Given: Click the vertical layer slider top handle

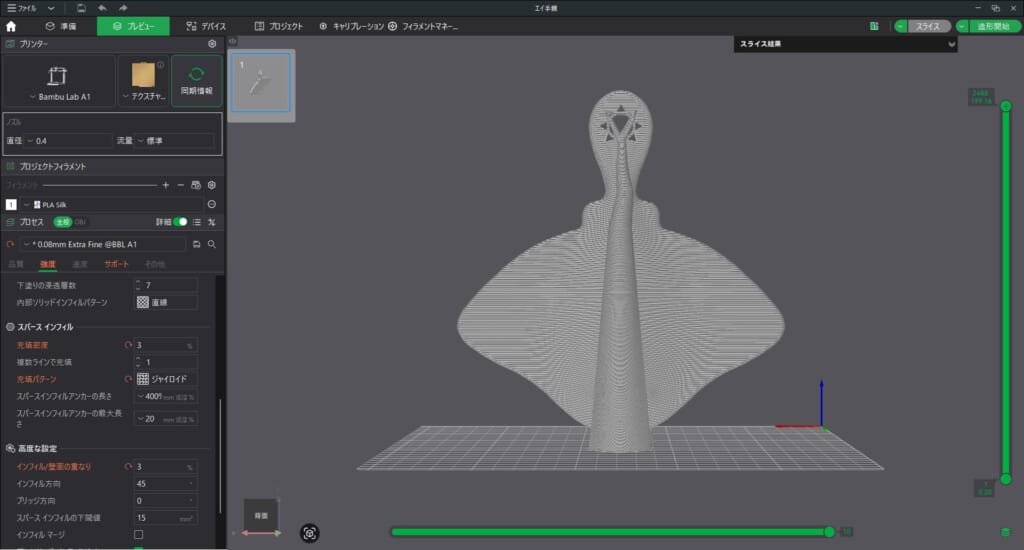Looking at the screenshot, I should pos(1006,106).
